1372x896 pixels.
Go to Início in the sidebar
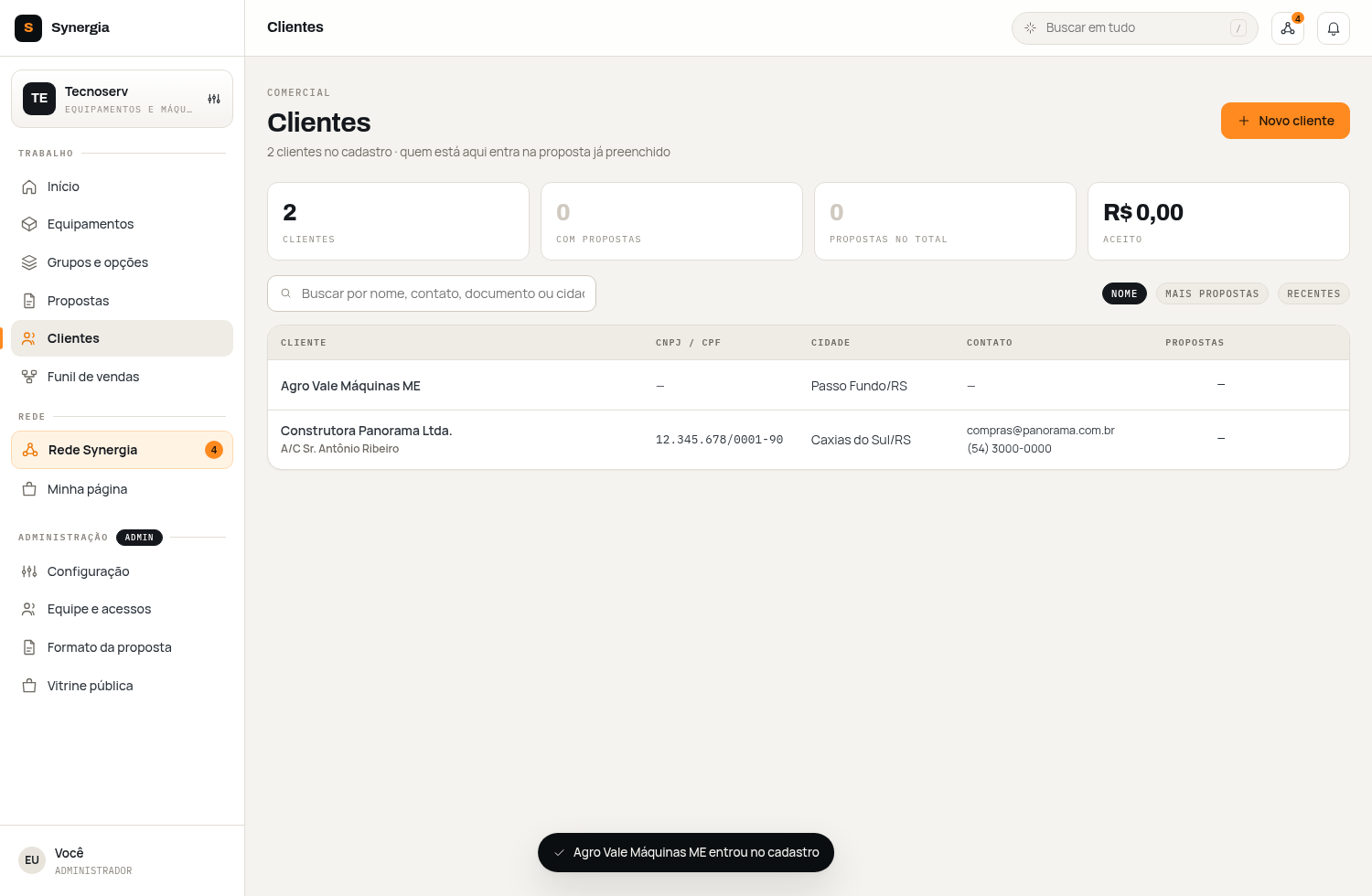(122, 187)
